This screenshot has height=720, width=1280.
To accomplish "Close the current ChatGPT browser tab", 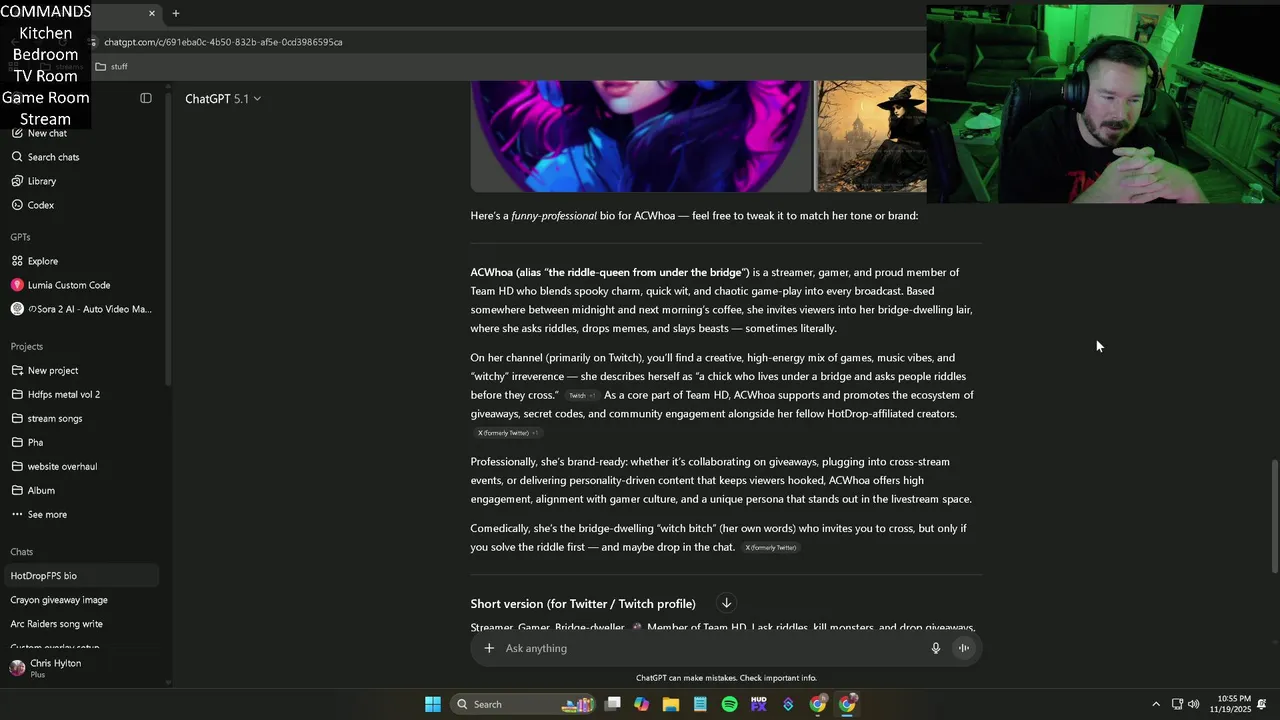I will 152,13.
